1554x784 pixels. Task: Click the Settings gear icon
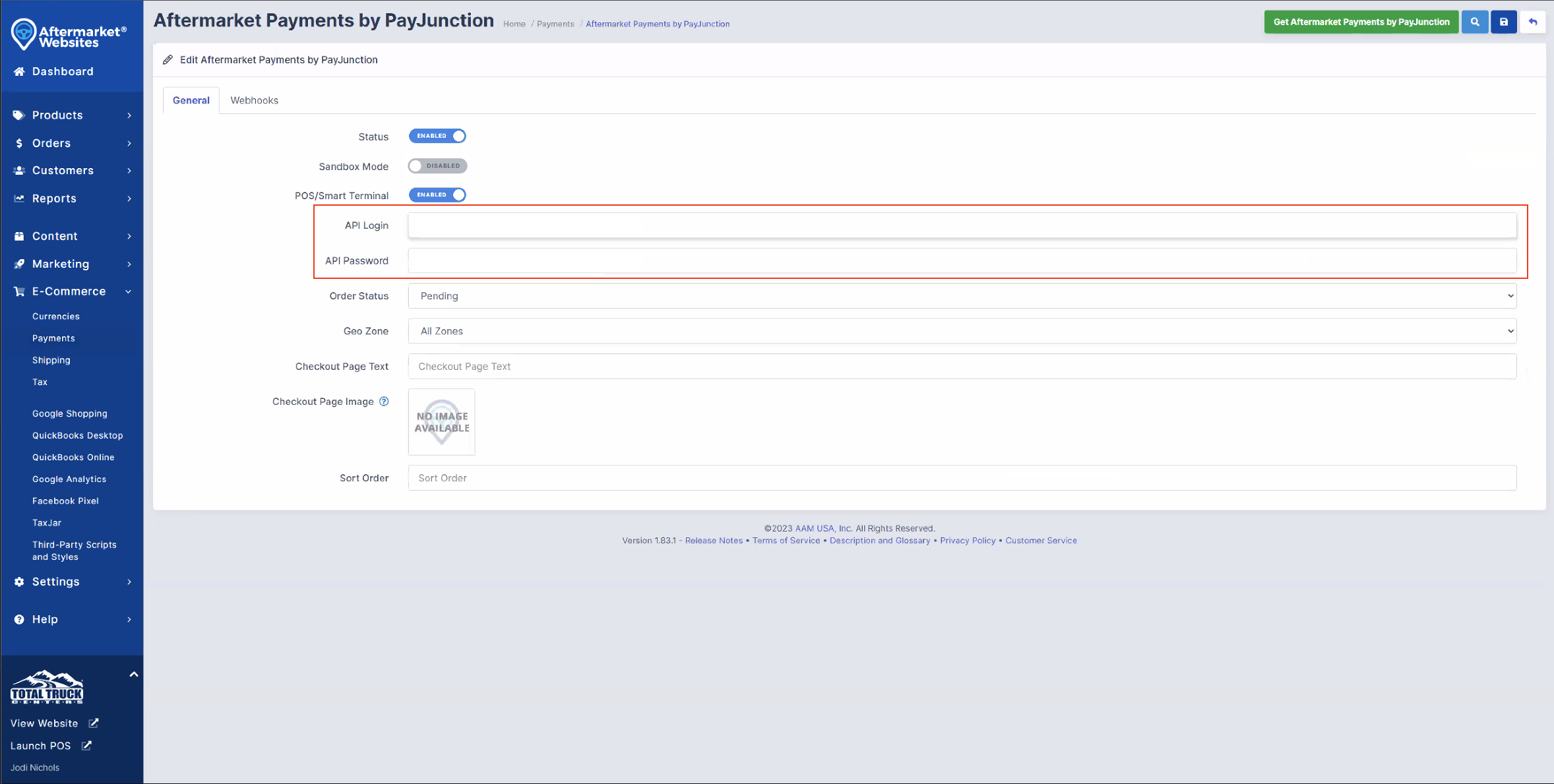coord(19,582)
